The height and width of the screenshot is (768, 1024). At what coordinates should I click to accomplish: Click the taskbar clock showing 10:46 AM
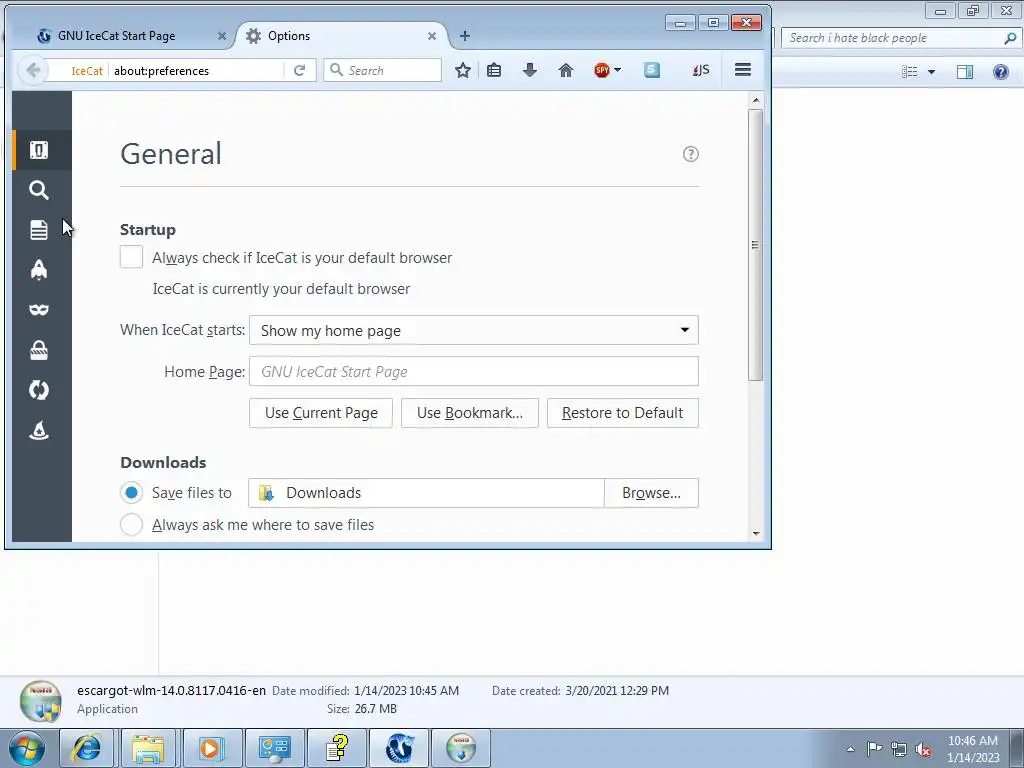click(x=972, y=749)
